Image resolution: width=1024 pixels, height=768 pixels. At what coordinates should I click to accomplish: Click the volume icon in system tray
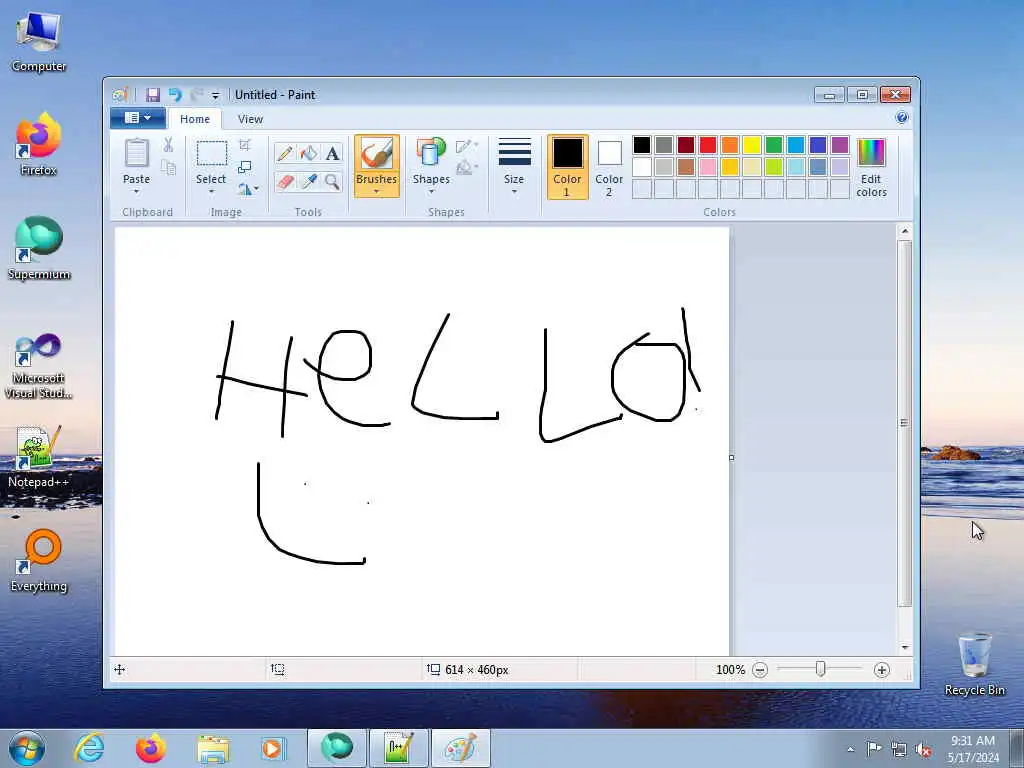[x=923, y=749]
